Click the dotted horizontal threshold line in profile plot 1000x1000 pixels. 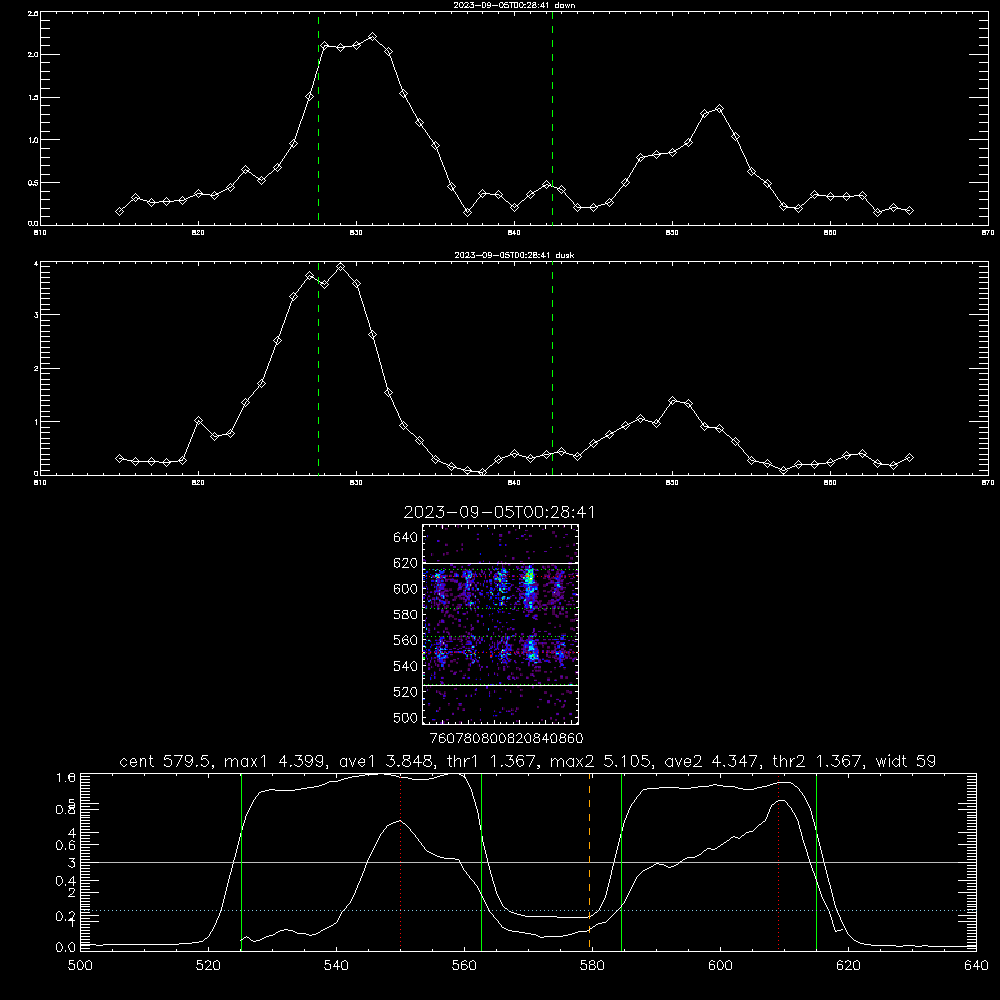(x=528, y=911)
